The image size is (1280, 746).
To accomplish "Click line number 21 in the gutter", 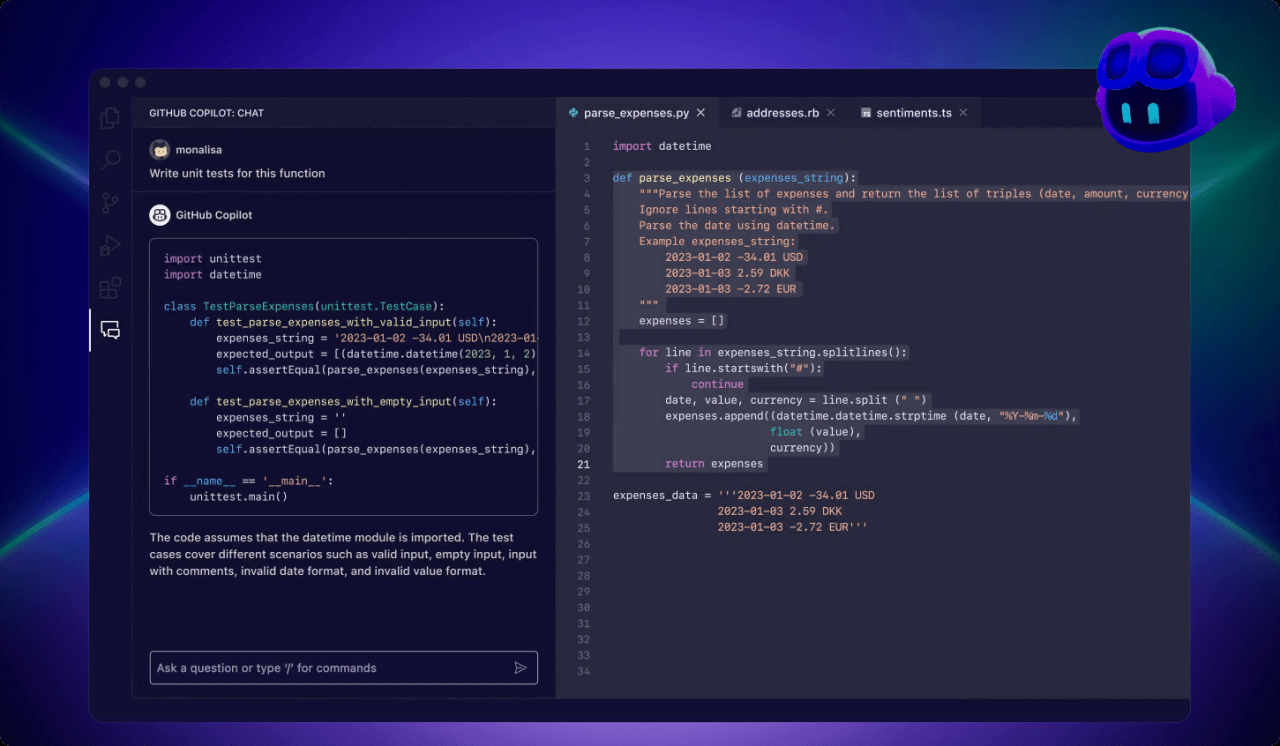I will pos(584,464).
